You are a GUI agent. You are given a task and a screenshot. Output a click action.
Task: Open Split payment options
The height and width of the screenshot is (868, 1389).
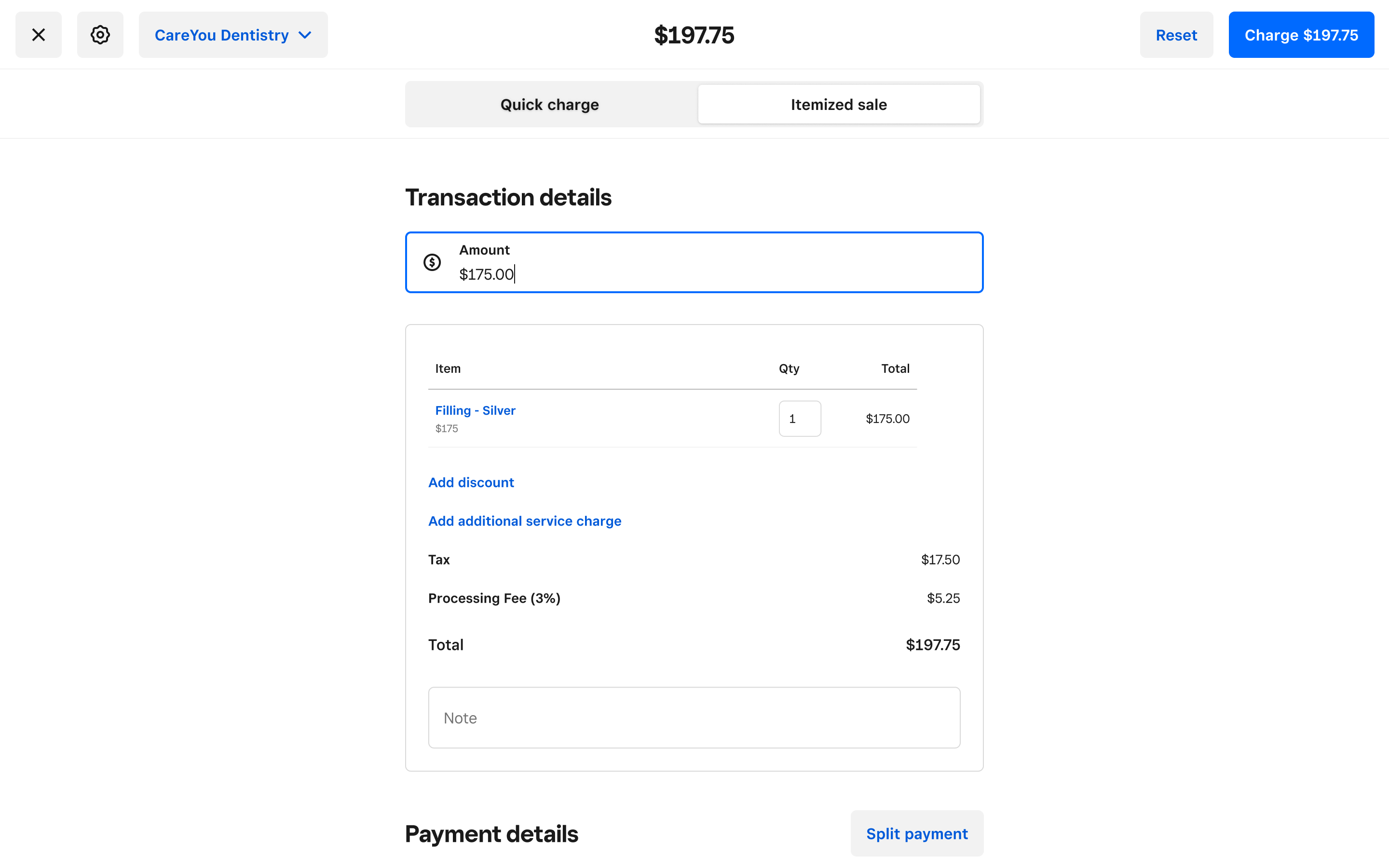[916, 833]
